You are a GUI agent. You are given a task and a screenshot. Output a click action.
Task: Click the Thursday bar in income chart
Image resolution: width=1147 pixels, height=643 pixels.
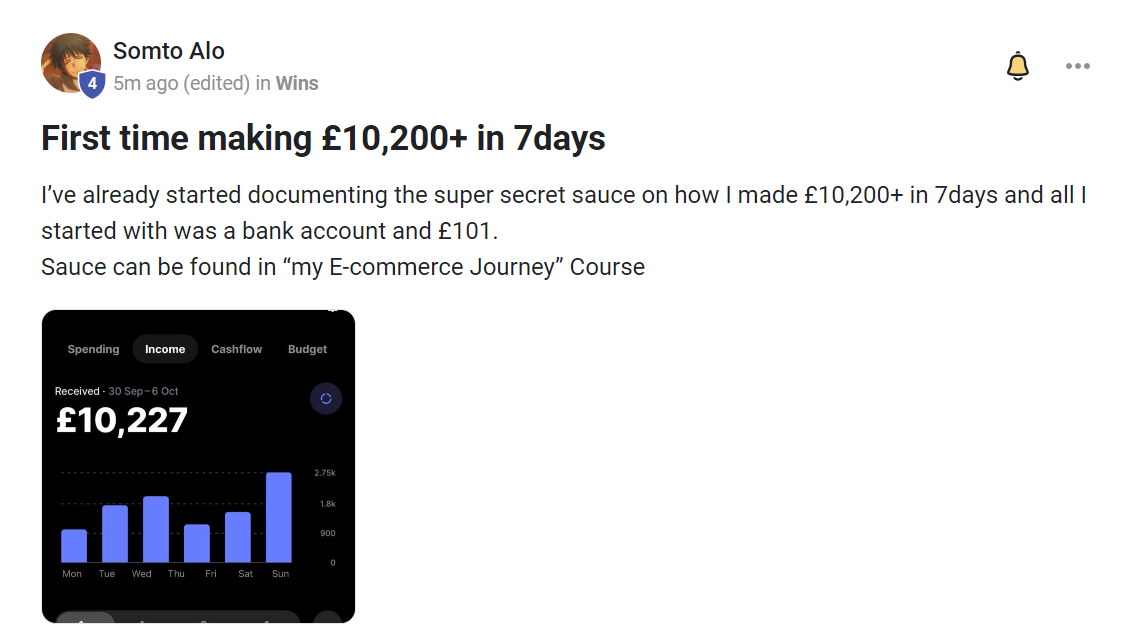click(197, 544)
